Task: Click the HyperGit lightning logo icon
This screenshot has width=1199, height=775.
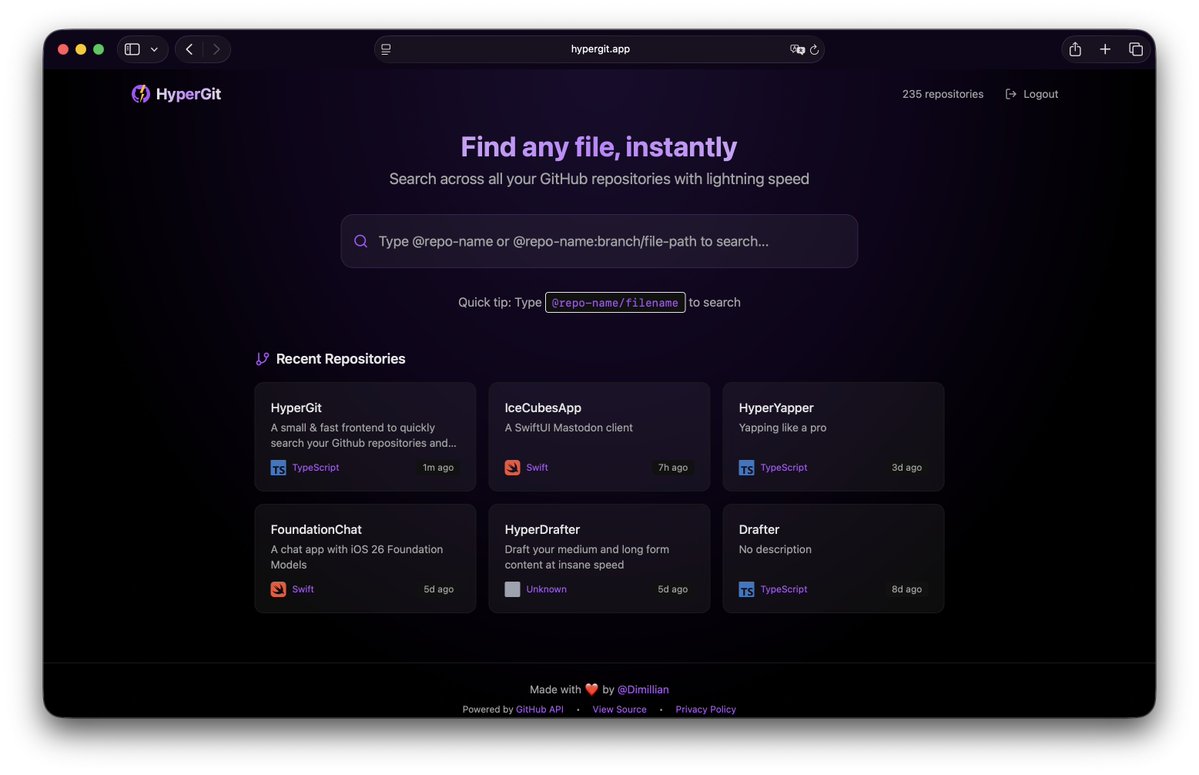Action: pos(140,94)
